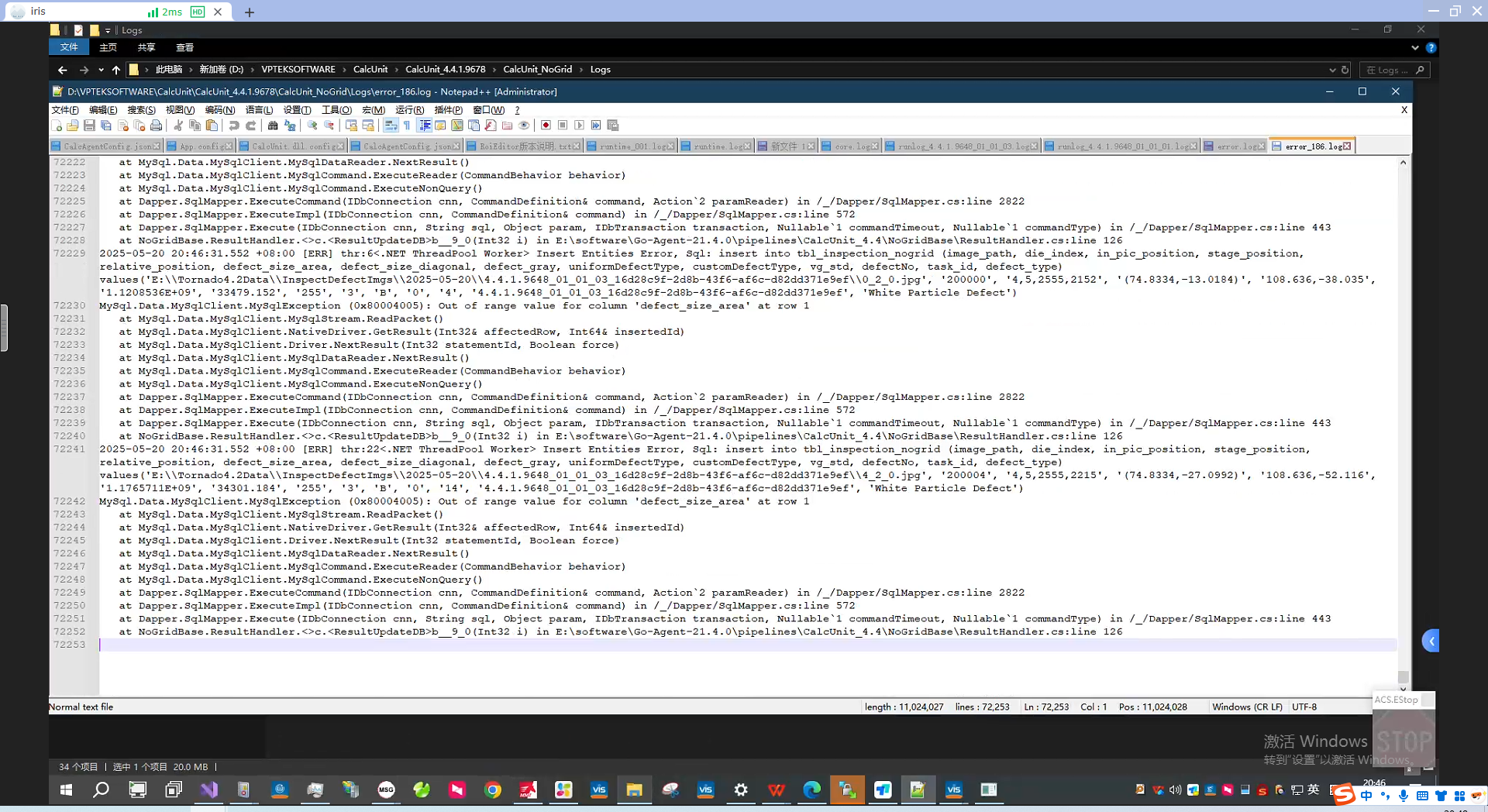Click the Undo toolbar arrow
This screenshot has width=1488, height=812.
click(x=234, y=126)
